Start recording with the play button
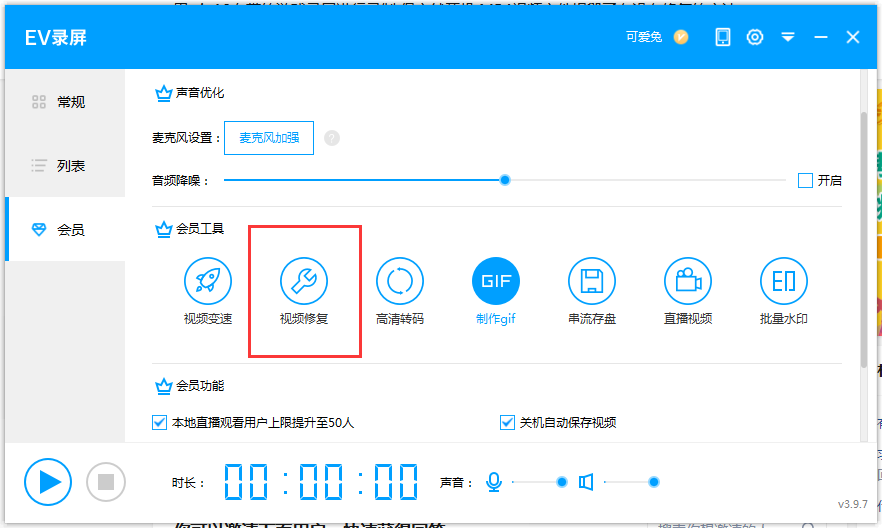The height and width of the screenshot is (528, 882). point(48,482)
